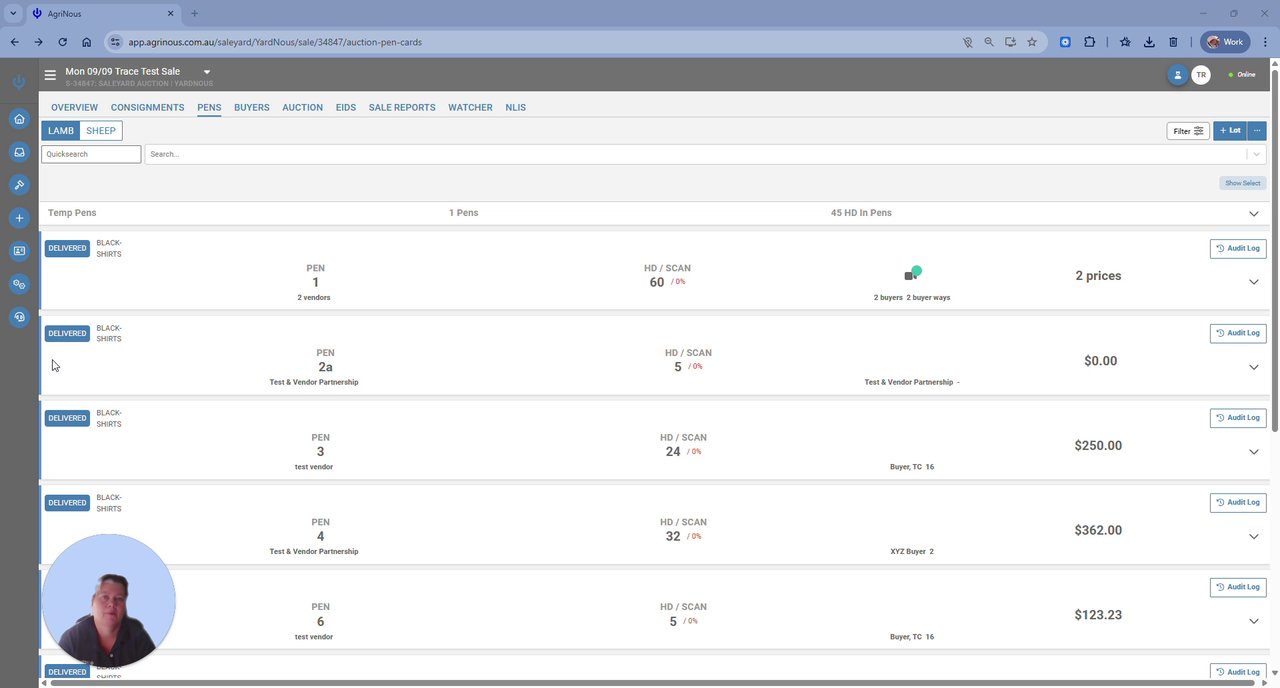Image resolution: width=1280 pixels, height=688 pixels.
Task: Open the Audit Log for Pen 2a
Action: coord(1238,333)
